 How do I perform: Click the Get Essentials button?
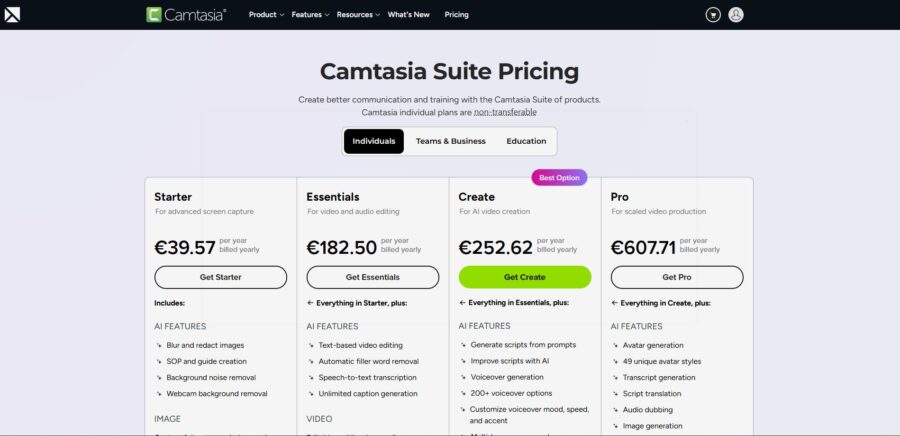373,277
